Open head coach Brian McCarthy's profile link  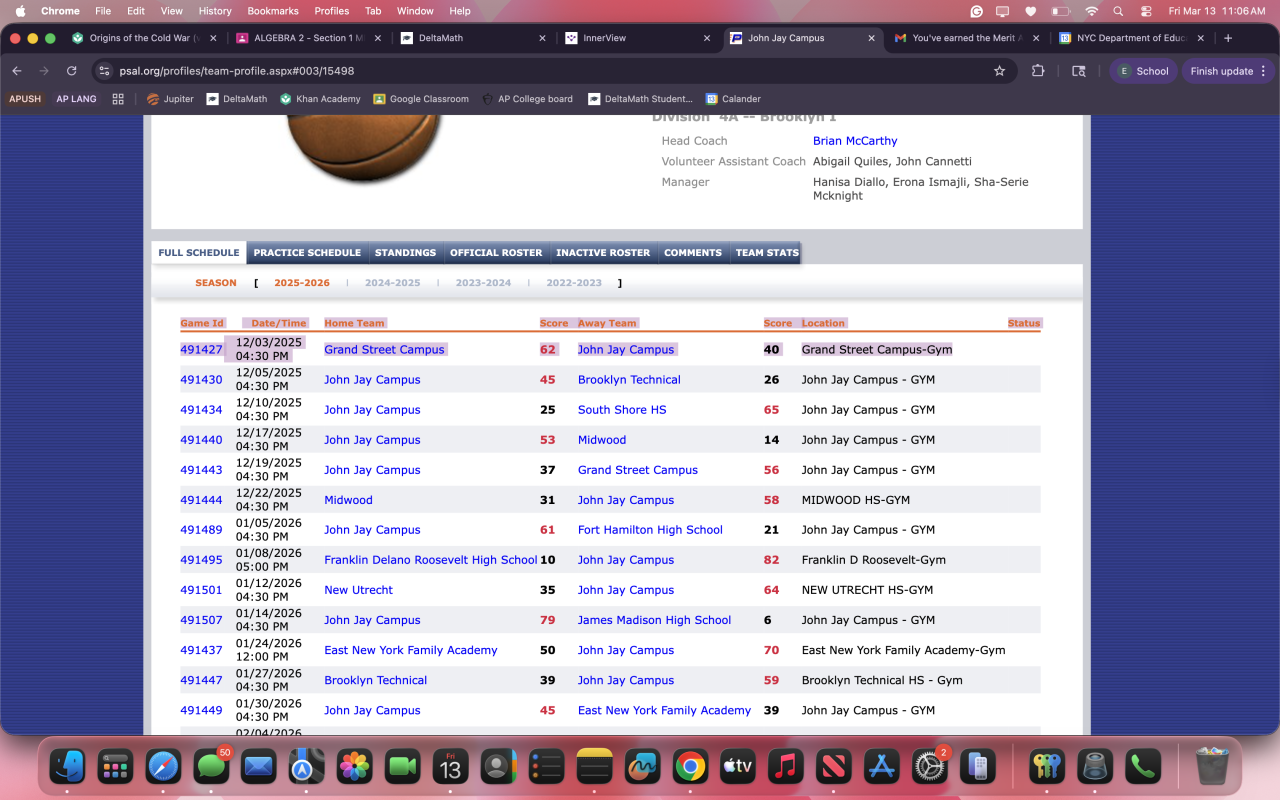click(x=855, y=141)
